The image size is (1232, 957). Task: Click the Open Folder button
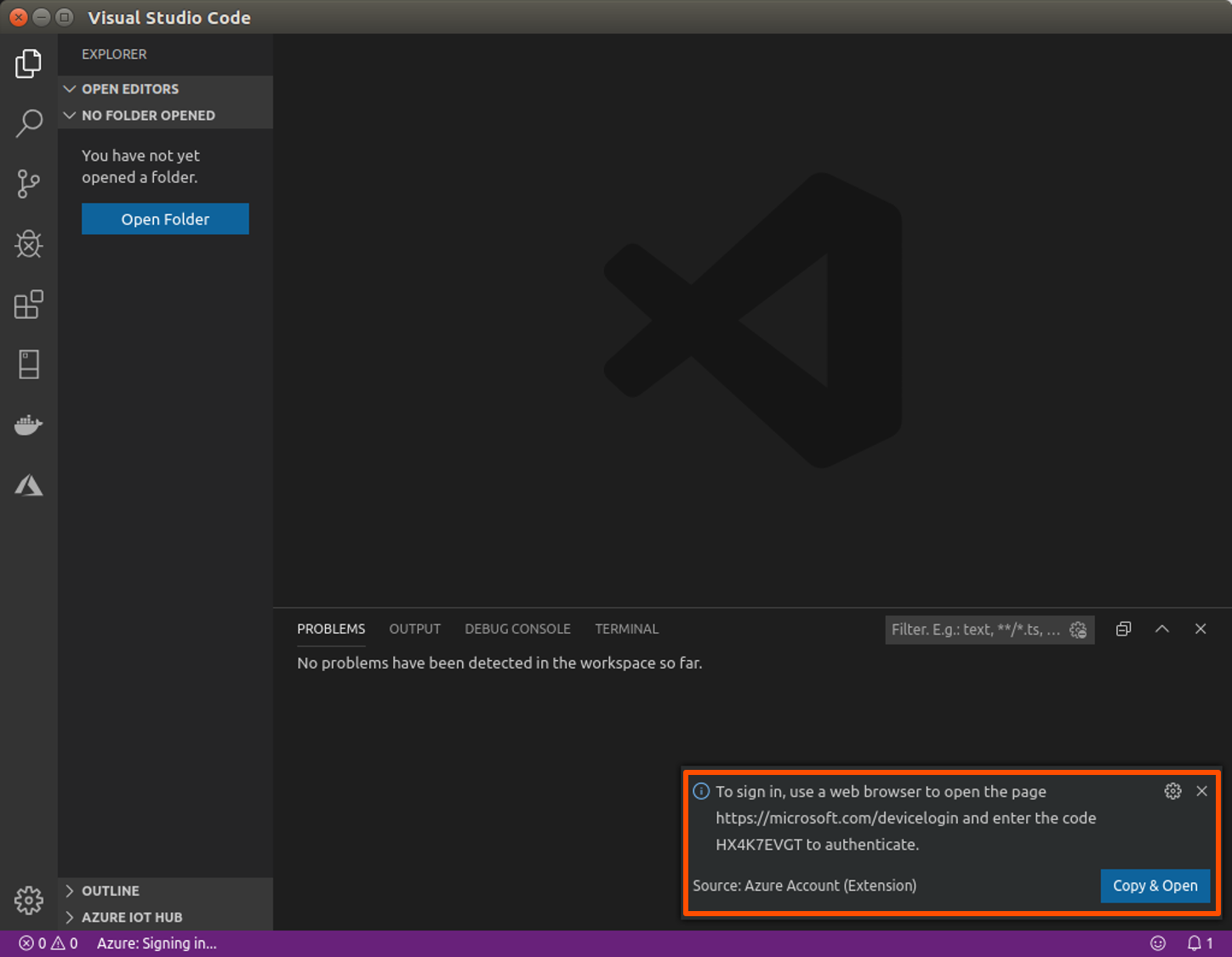point(165,219)
